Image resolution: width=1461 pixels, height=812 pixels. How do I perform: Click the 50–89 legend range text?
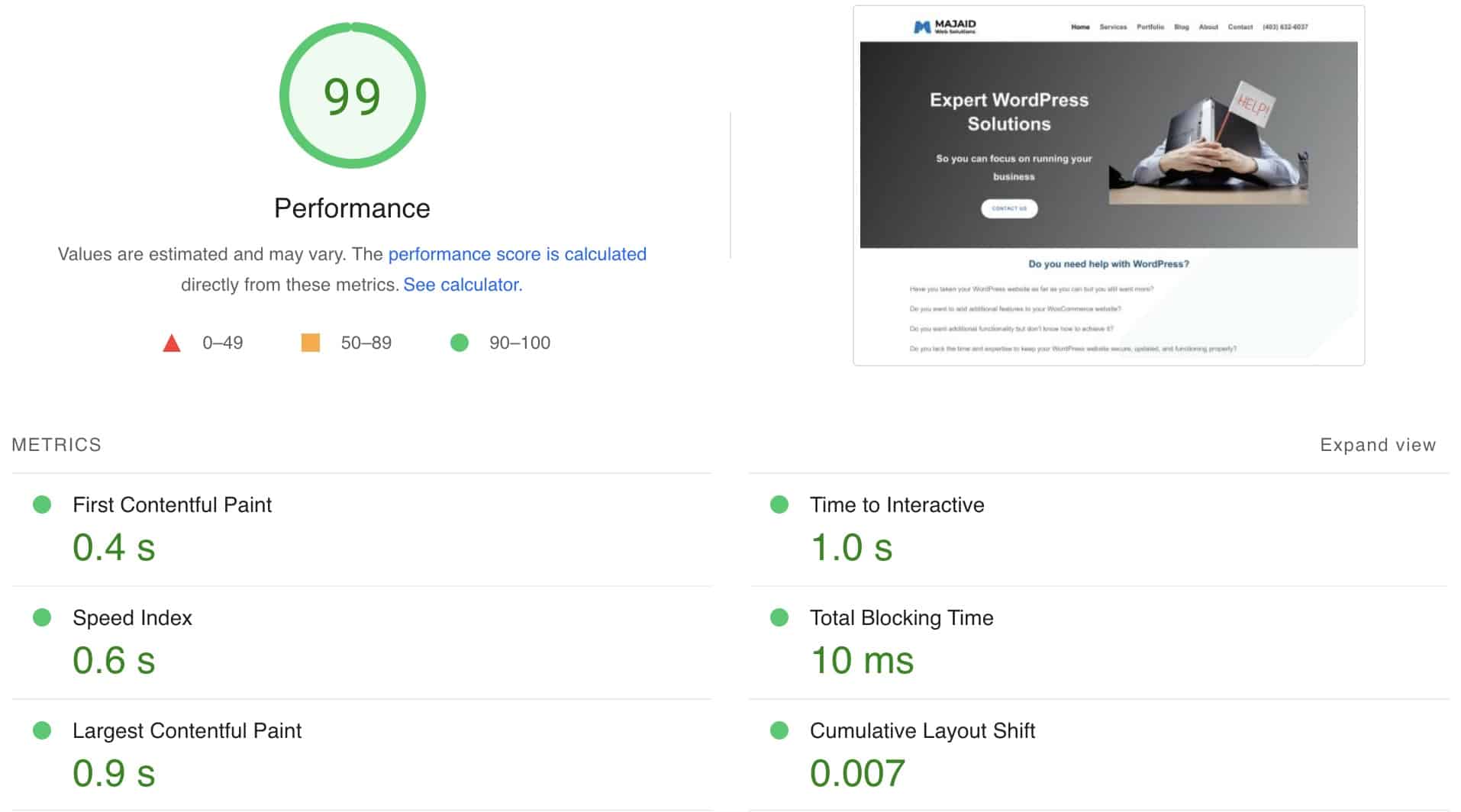pos(366,343)
